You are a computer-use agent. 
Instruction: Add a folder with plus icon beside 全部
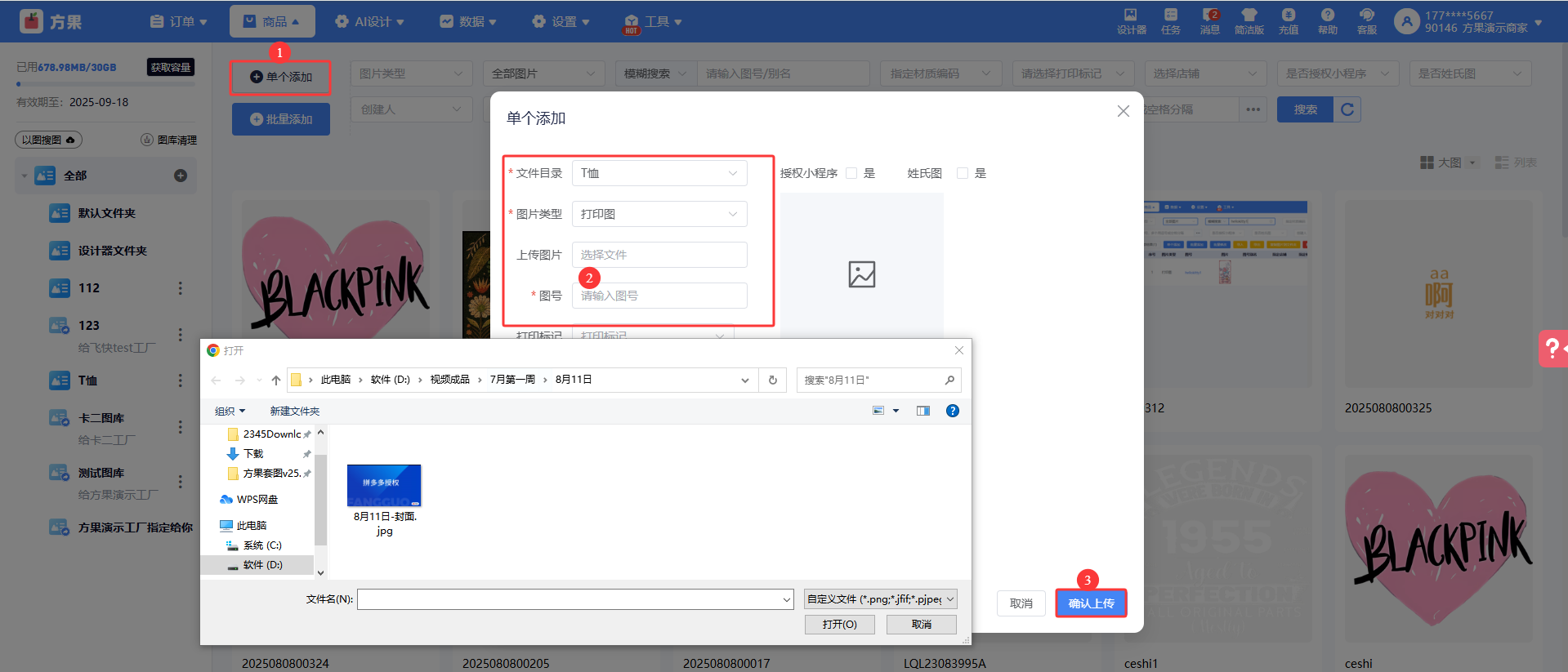coord(181,176)
